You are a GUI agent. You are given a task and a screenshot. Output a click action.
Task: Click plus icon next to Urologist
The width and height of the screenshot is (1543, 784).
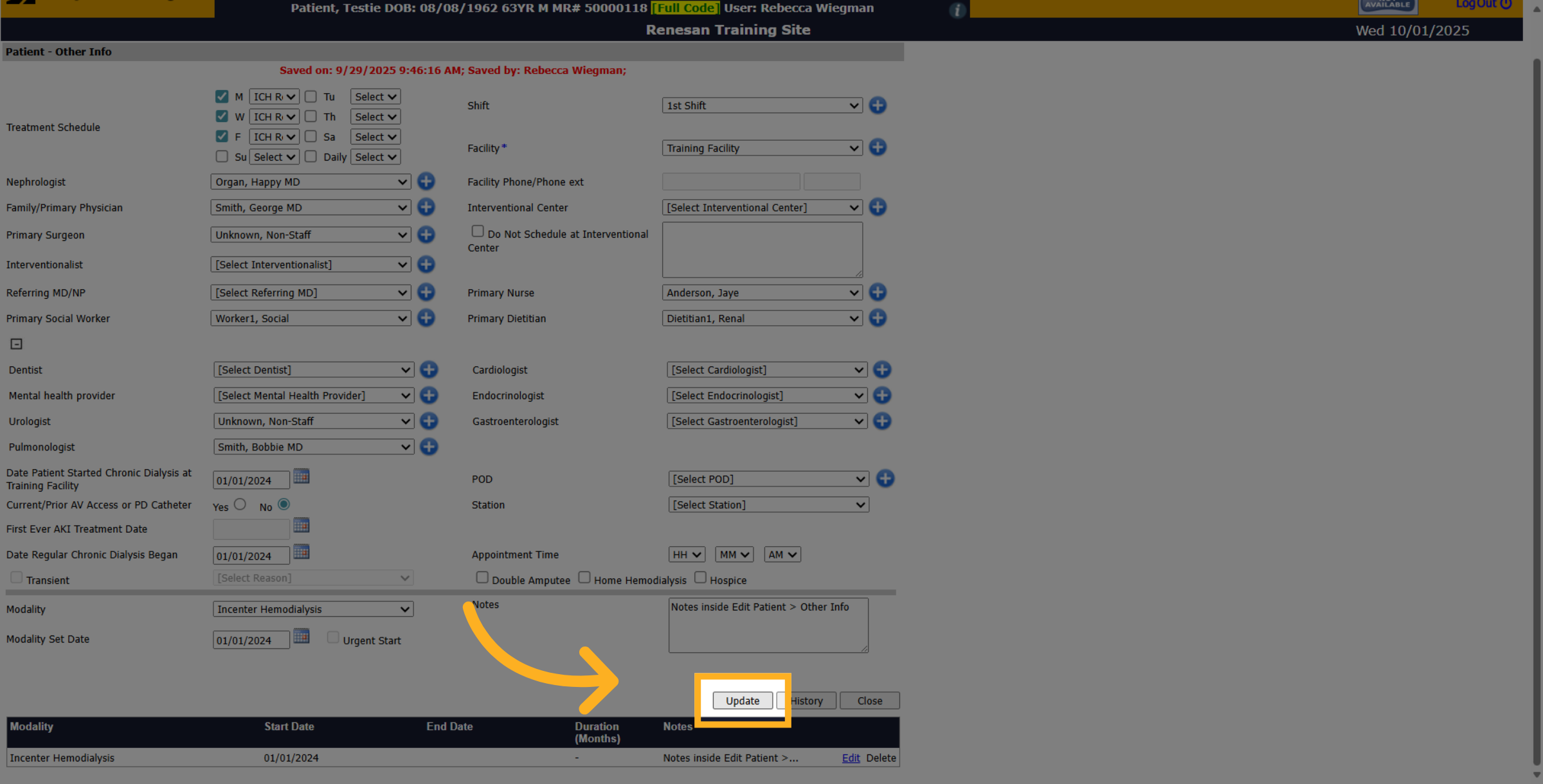pos(429,421)
